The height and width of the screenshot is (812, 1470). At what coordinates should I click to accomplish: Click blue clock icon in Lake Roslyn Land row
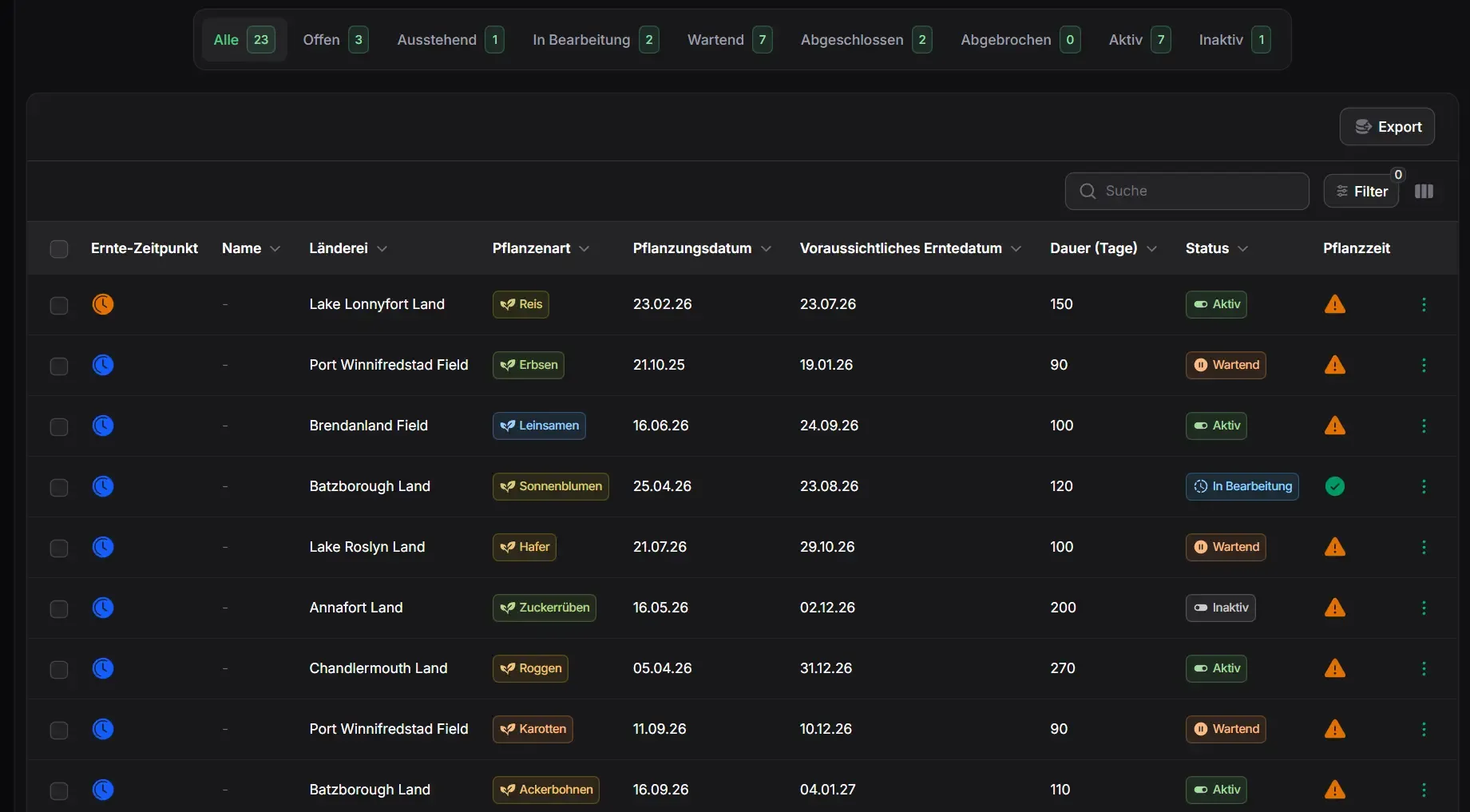click(x=103, y=547)
